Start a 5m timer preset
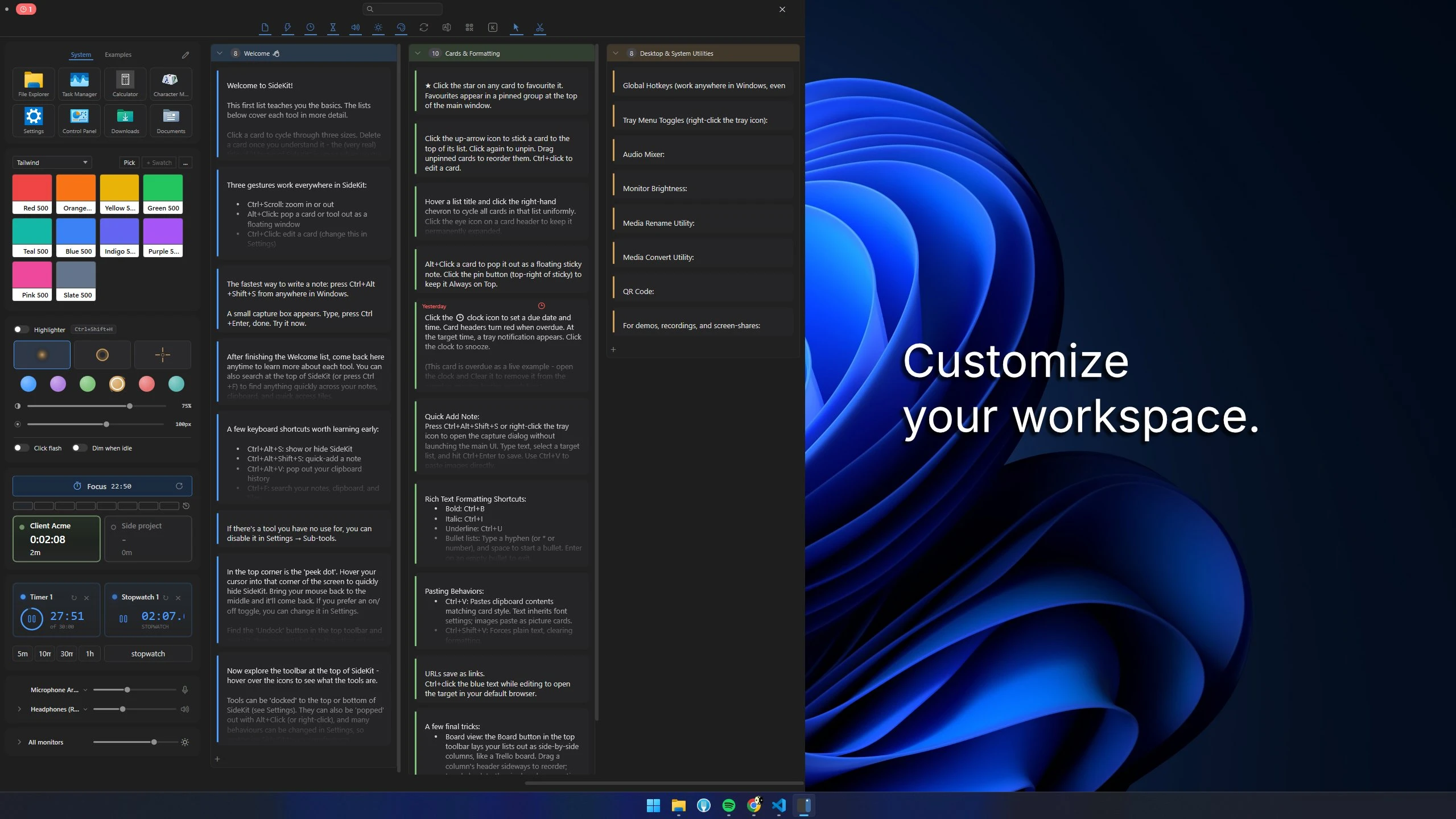The height and width of the screenshot is (819, 1456). tap(23, 654)
